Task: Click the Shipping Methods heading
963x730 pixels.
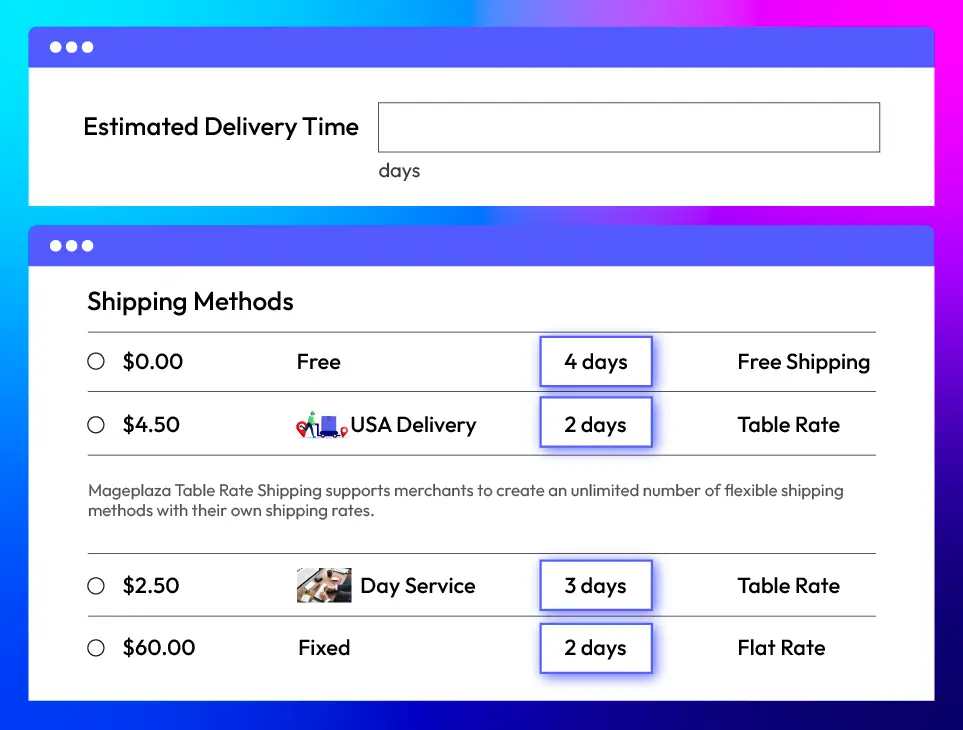Action: (190, 302)
